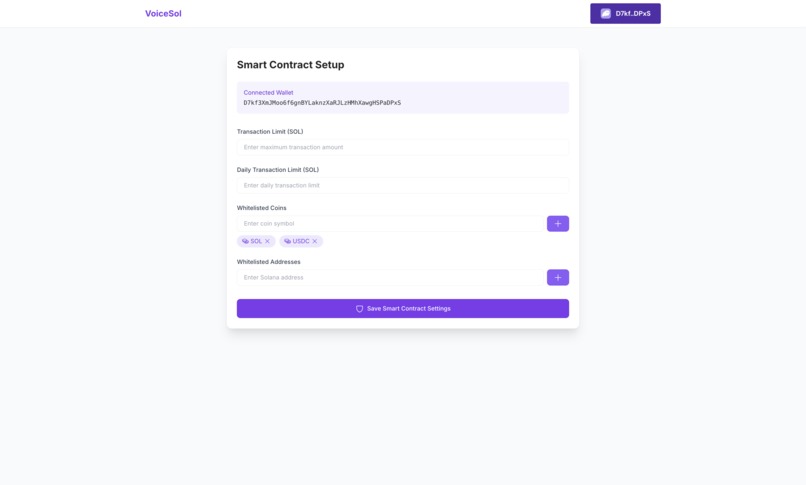Click the Smart Contract Setup heading
This screenshot has height=485, width=806.
(x=290, y=65)
